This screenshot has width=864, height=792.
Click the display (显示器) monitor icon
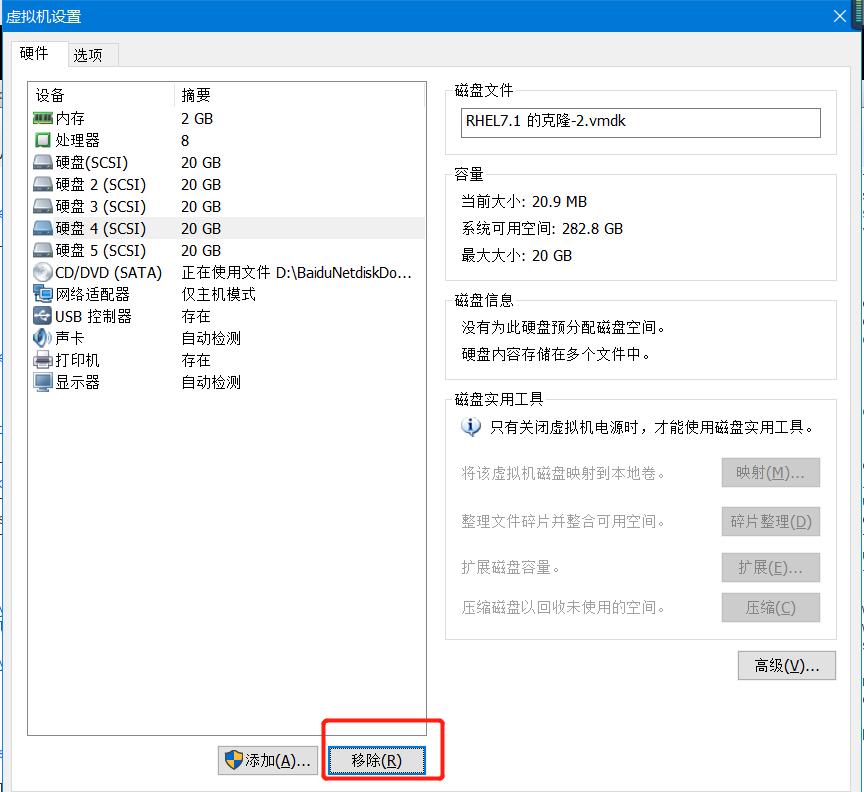(42, 382)
